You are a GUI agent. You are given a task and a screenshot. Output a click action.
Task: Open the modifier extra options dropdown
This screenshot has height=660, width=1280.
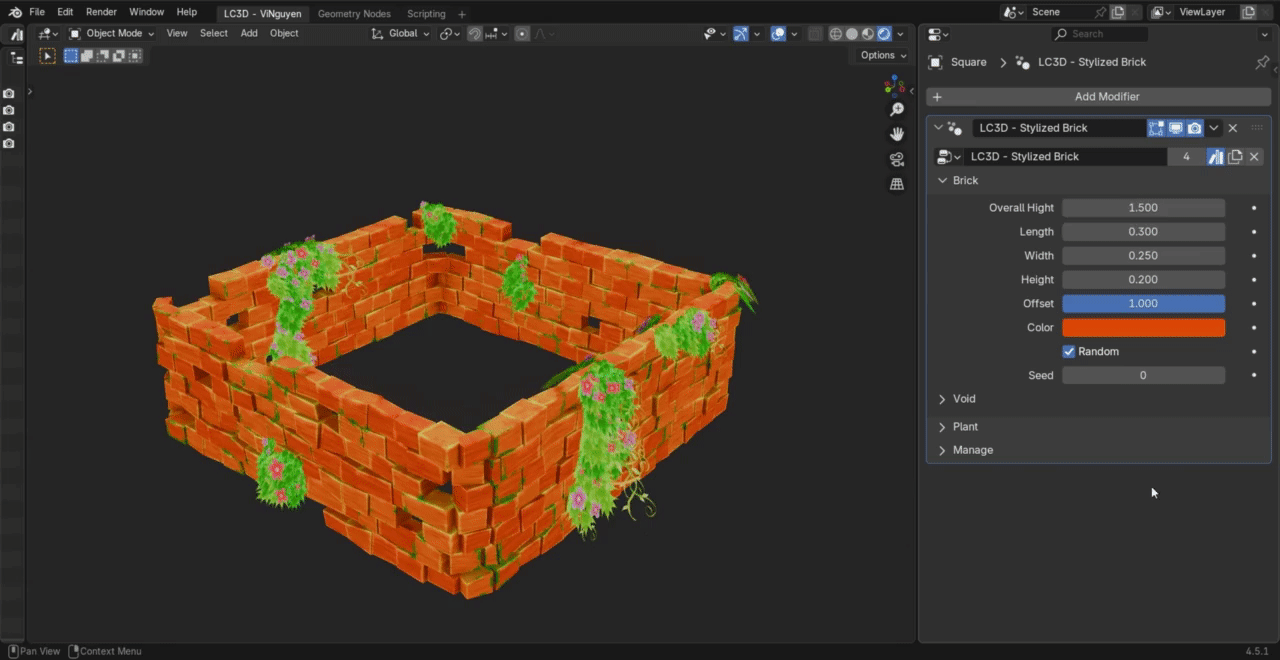(x=1214, y=128)
